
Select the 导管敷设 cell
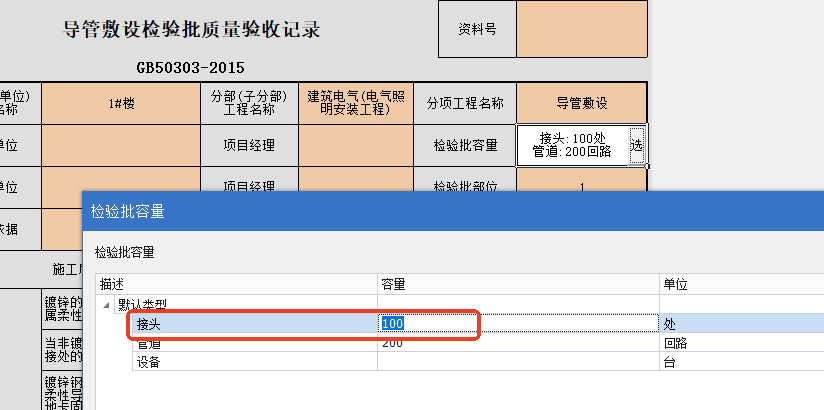coord(582,103)
